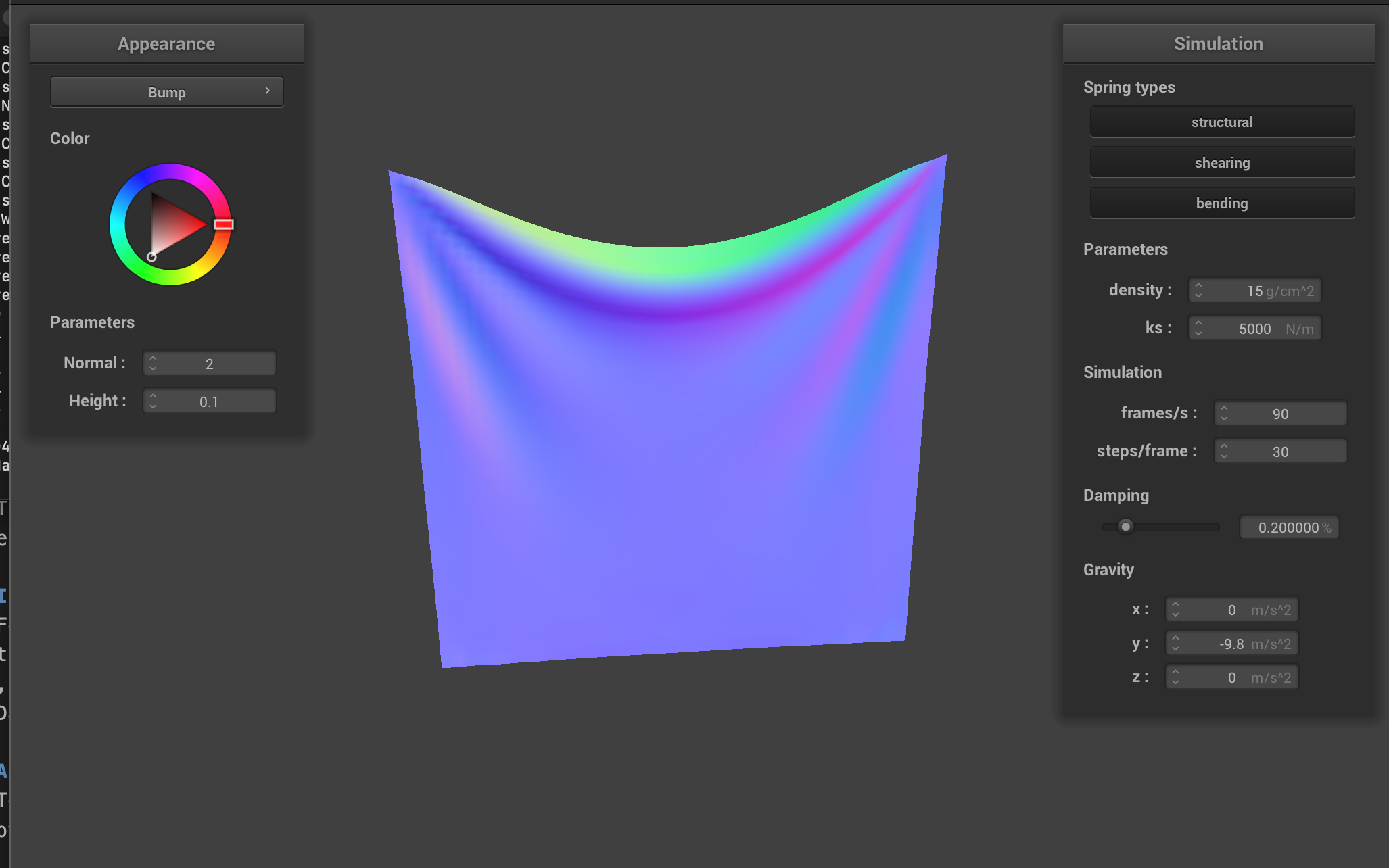Click the steps/frame value field
Screen dimensions: 1389x868
(x=1280, y=452)
